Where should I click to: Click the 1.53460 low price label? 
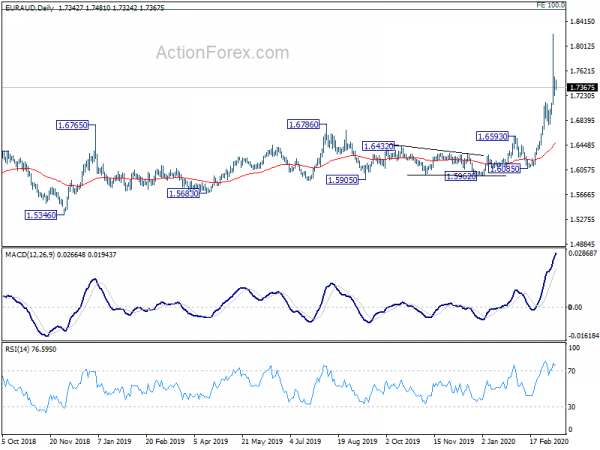(41, 215)
